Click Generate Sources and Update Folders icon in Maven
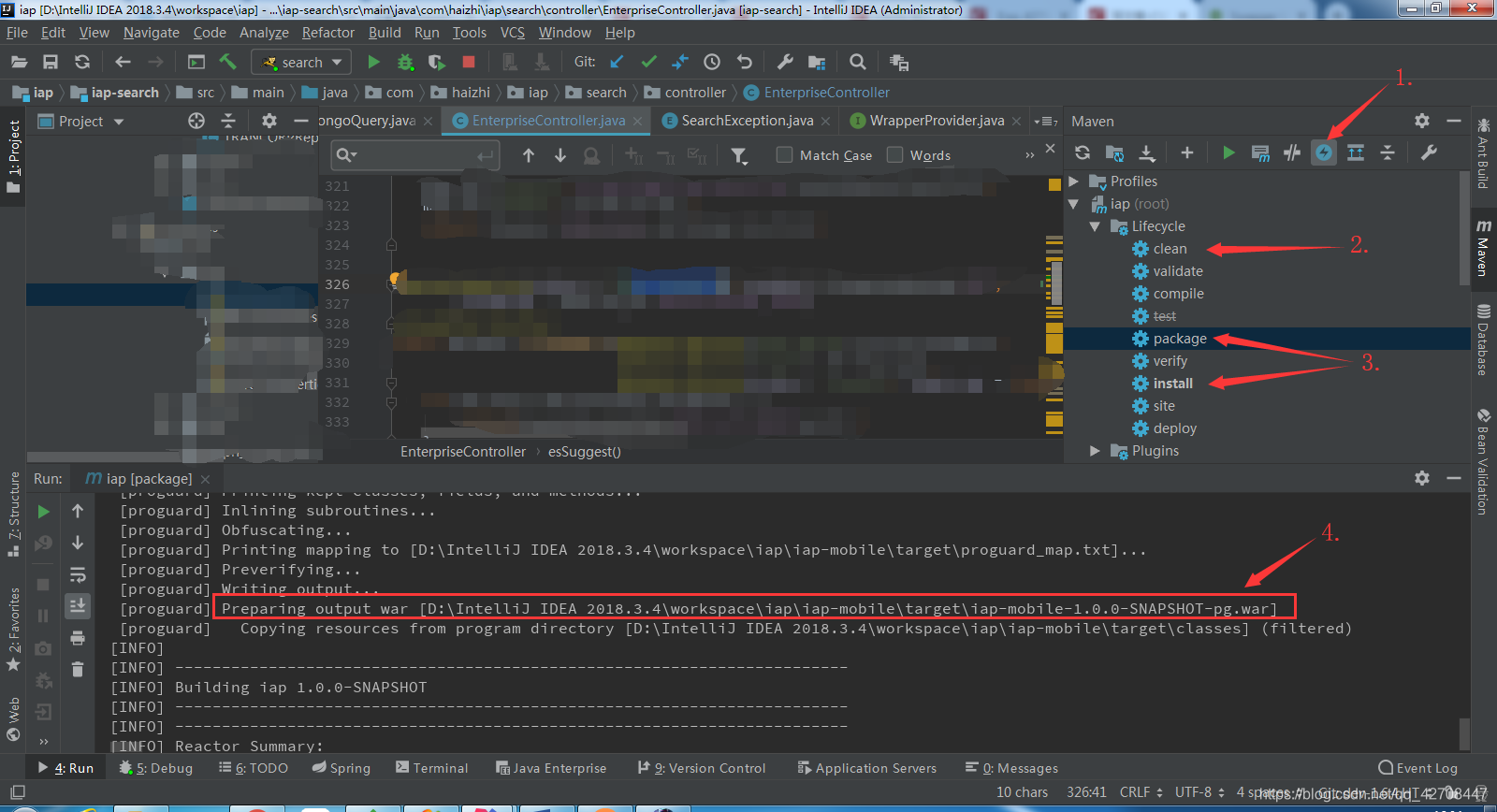The height and width of the screenshot is (812, 1497). (x=1114, y=152)
